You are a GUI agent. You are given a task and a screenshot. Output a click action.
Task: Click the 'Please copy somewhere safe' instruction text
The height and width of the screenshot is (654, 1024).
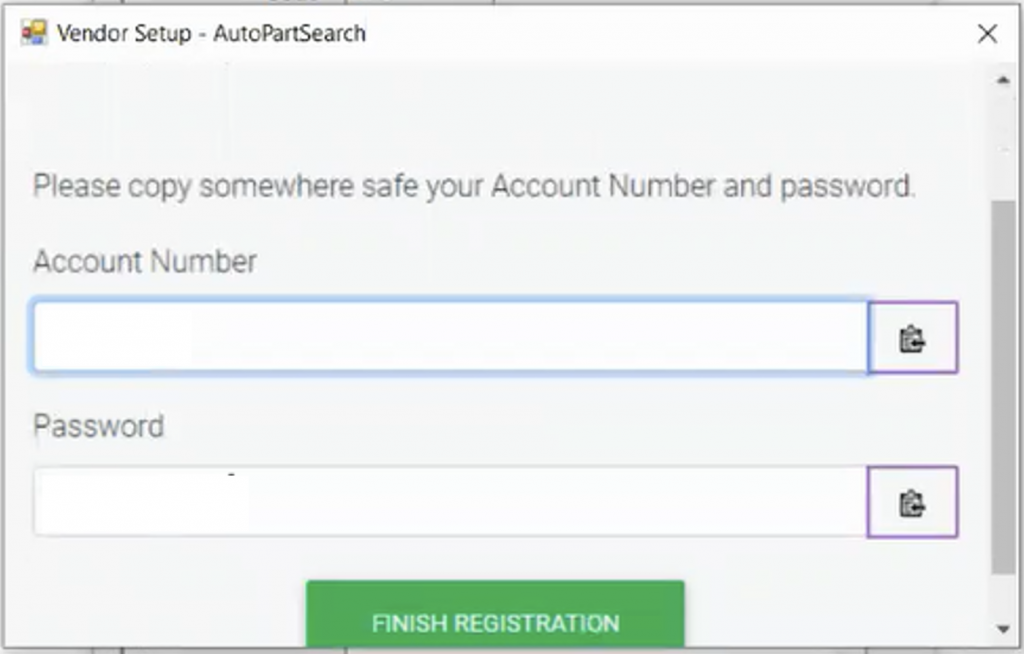coord(474,186)
